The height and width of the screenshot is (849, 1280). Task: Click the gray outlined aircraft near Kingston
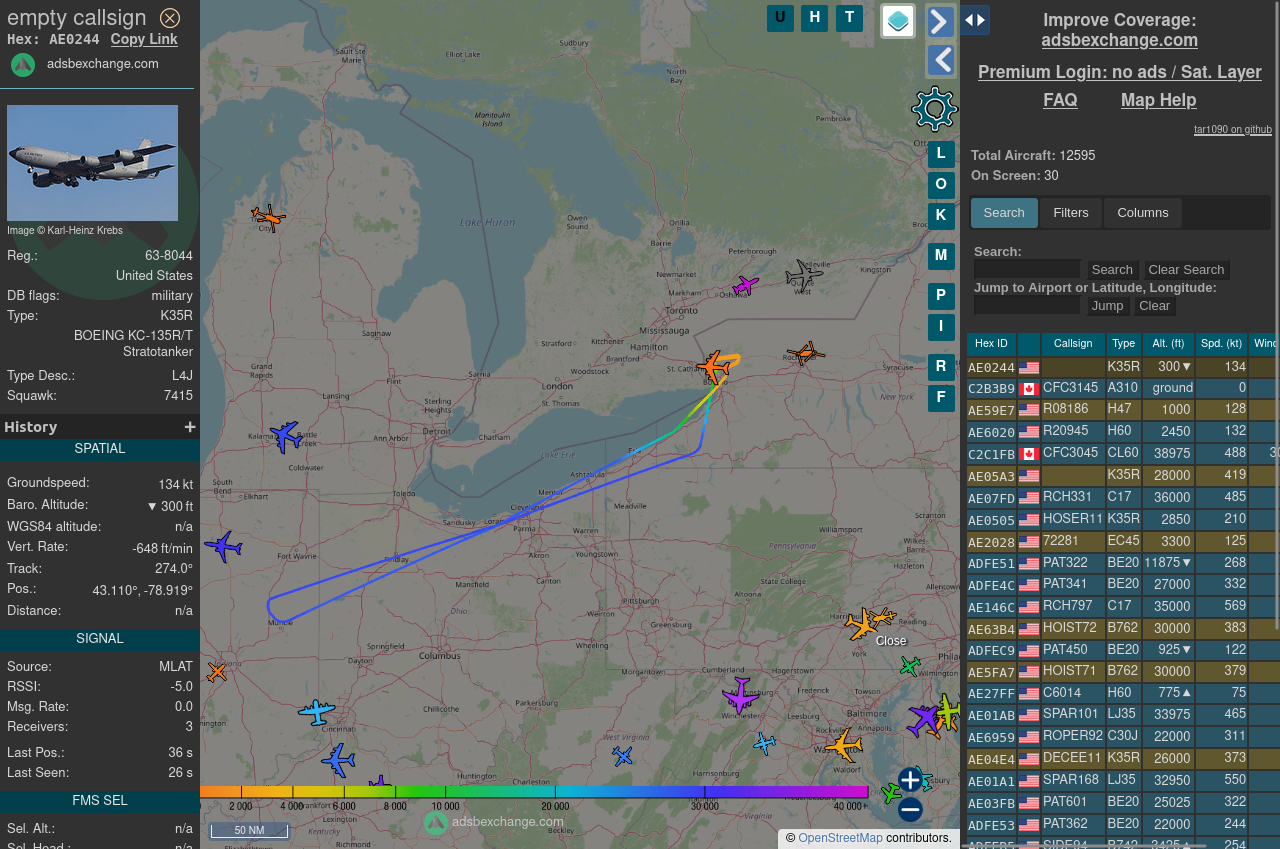pyautogui.click(x=803, y=274)
